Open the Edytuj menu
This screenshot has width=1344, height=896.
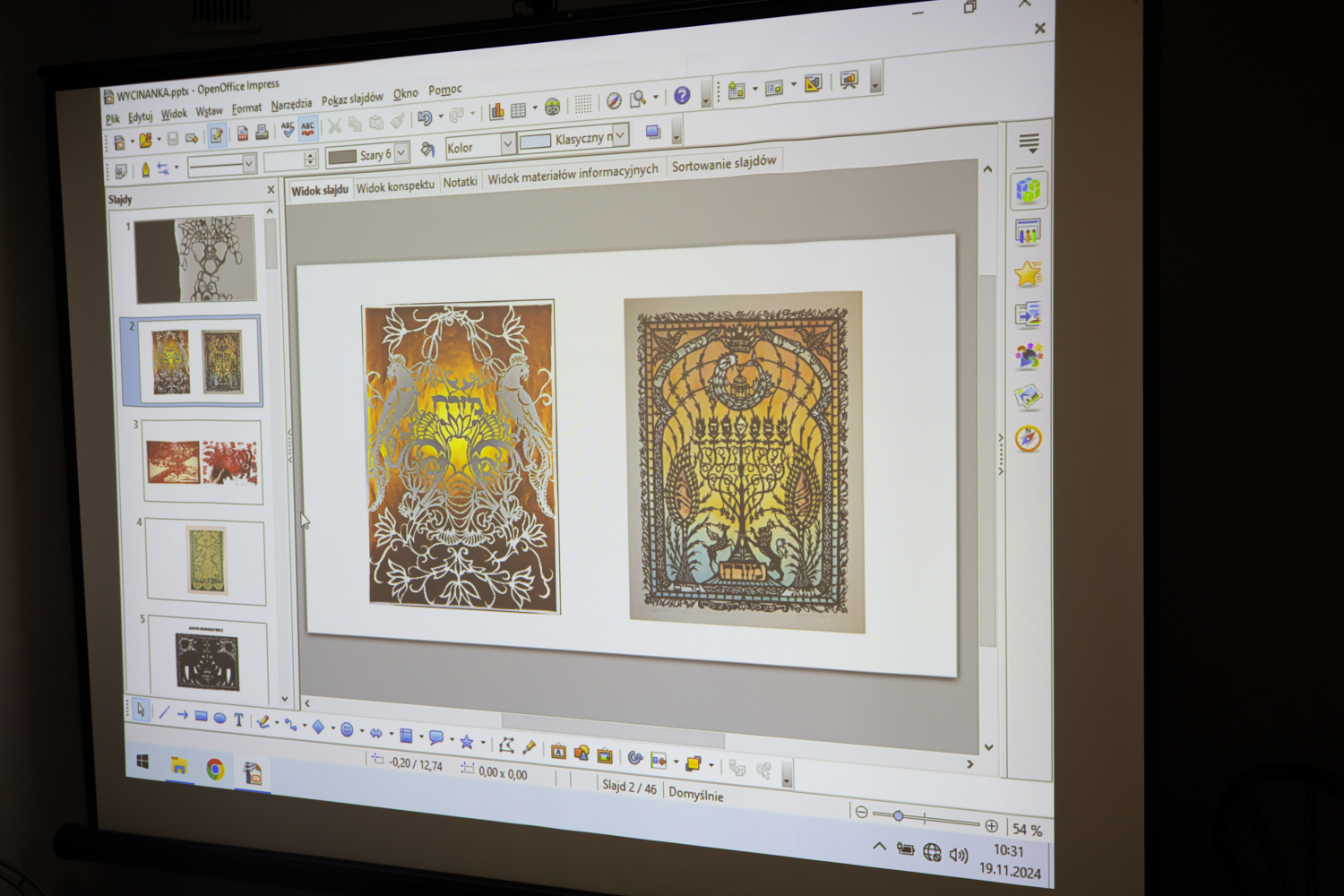[x=140, y=116]
